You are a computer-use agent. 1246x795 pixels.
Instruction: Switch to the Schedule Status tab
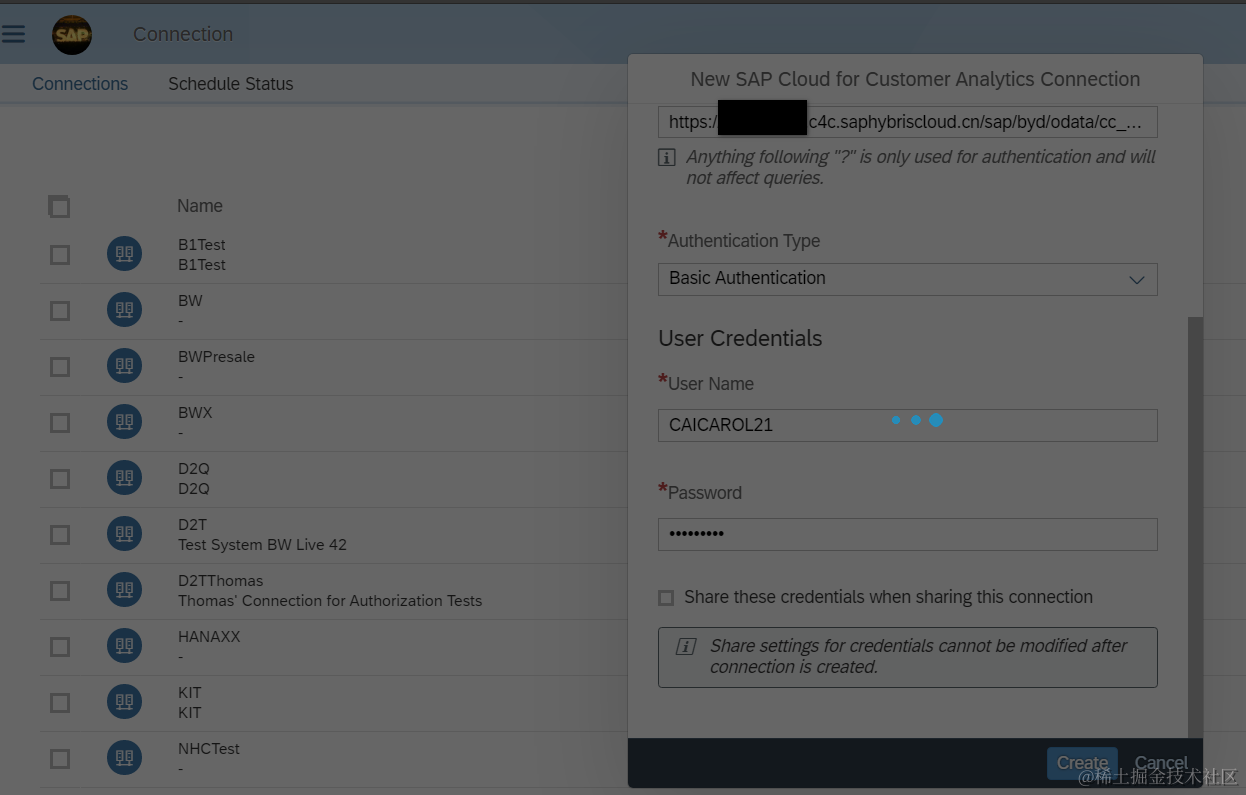coord(231,84)
